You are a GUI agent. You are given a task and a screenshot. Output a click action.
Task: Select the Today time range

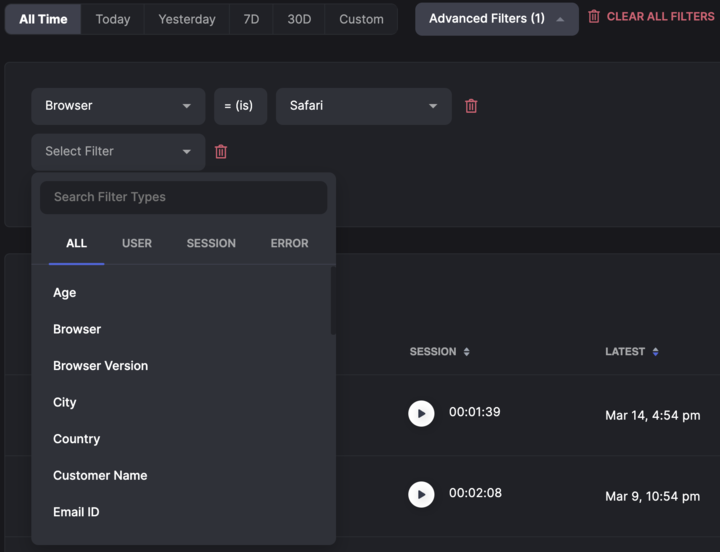[113, 19]
